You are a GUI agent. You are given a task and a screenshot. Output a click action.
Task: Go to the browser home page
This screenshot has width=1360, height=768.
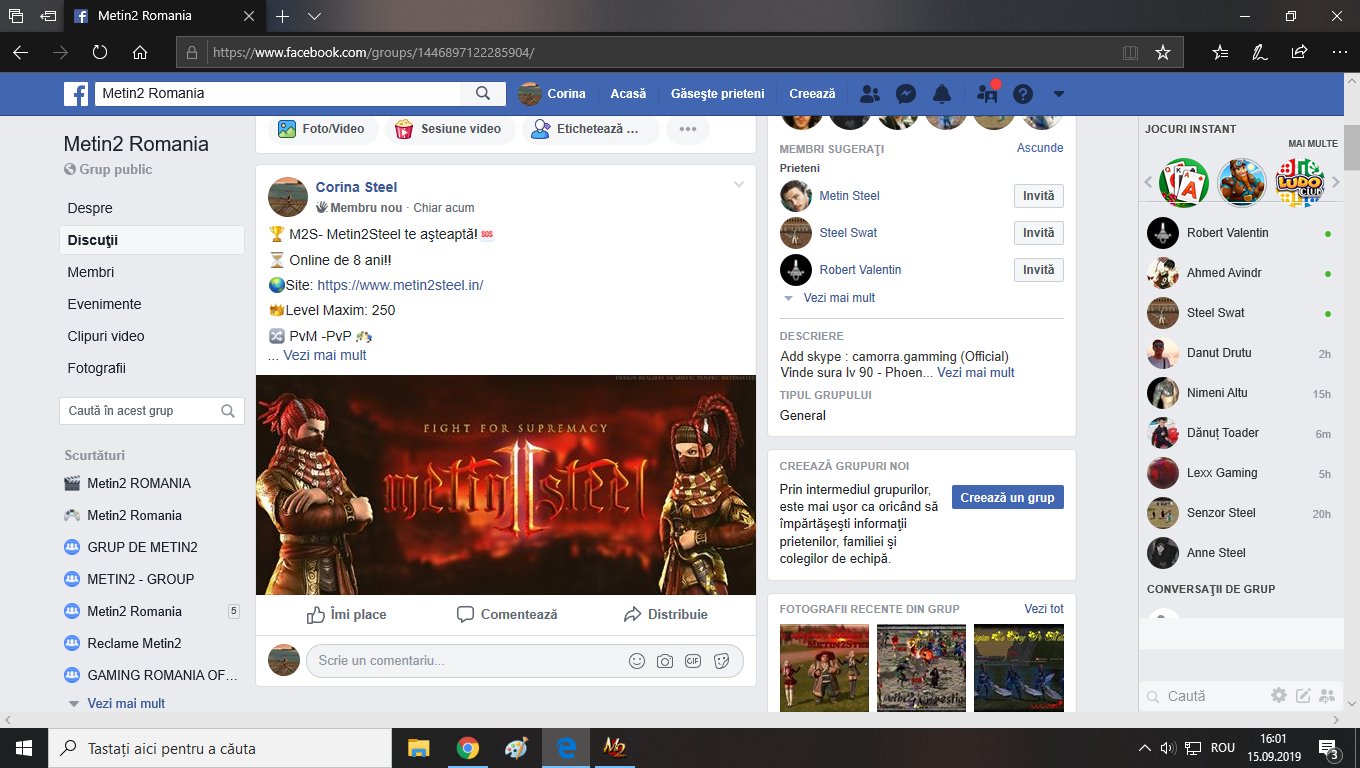pyautogui.click(x=140, y=52)
